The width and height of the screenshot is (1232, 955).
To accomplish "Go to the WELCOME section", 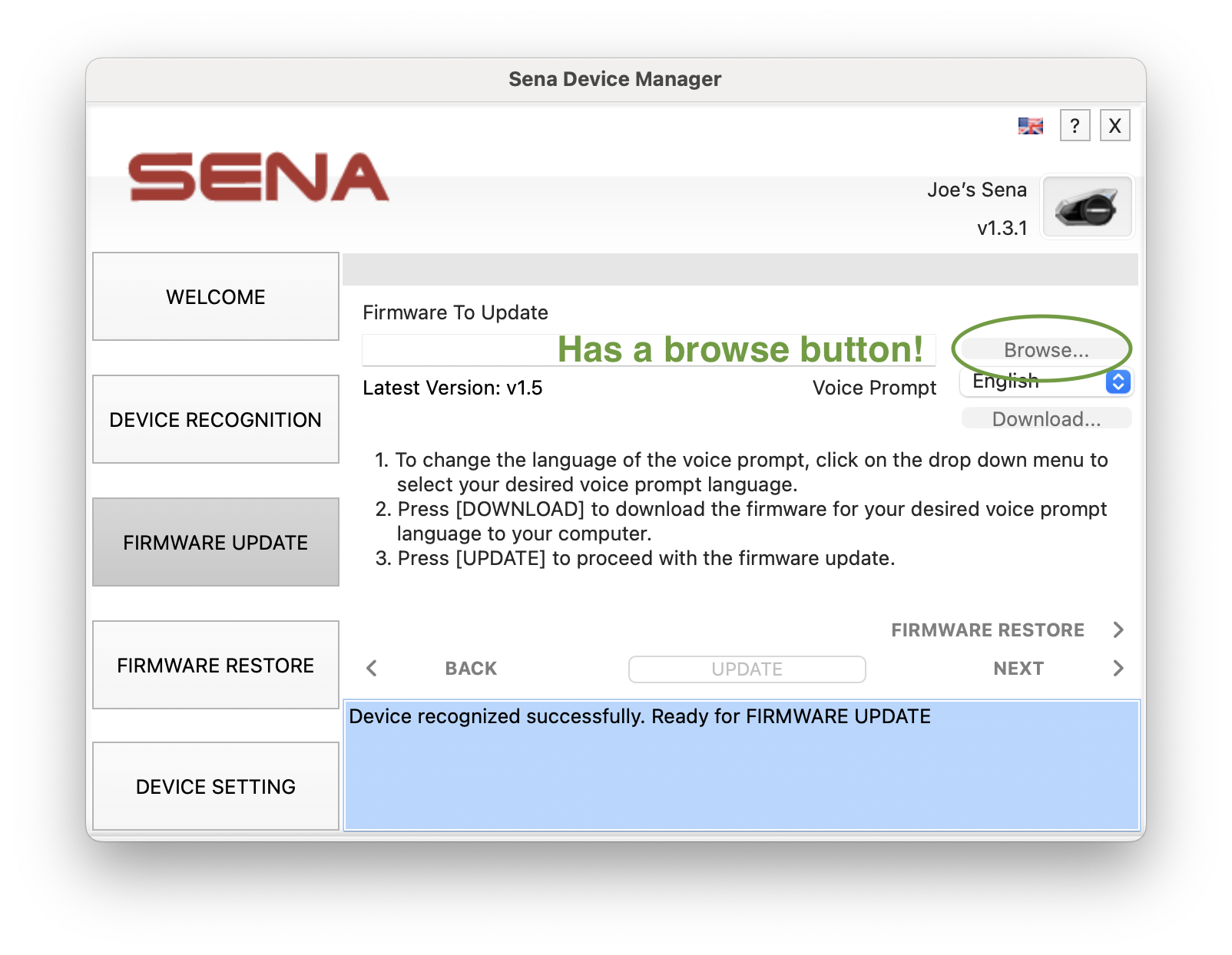I will tap(216, 296).
